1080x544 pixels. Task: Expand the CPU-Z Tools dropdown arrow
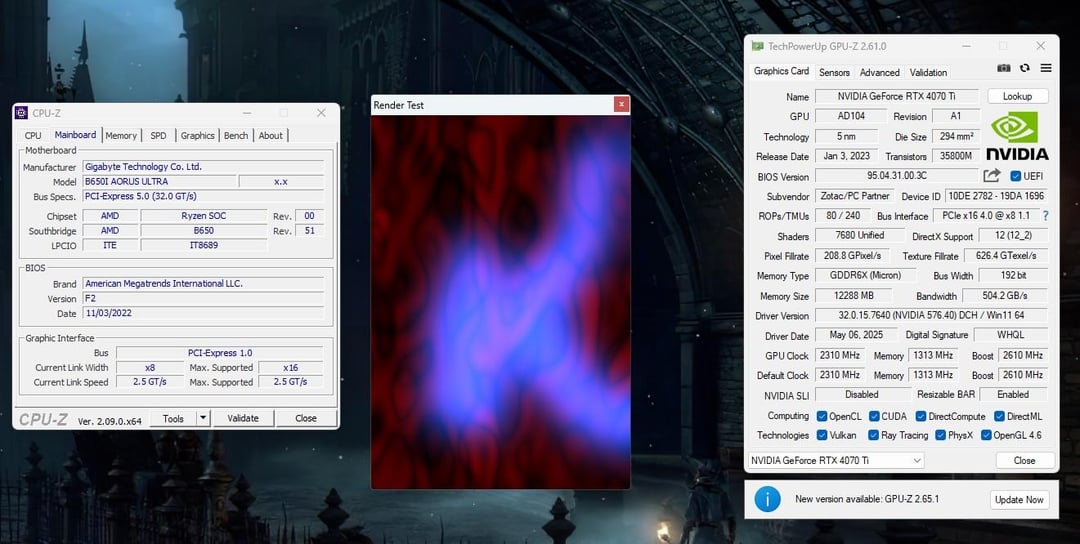tap(202, 418)
